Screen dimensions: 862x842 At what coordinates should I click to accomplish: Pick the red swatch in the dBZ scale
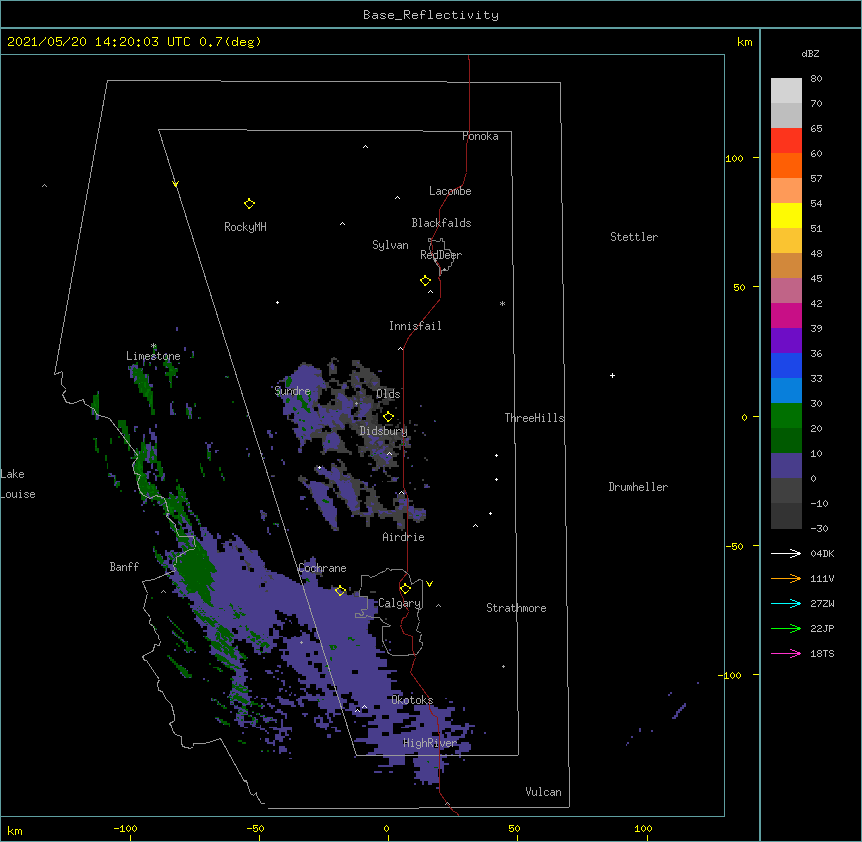[x=786, y=140]
